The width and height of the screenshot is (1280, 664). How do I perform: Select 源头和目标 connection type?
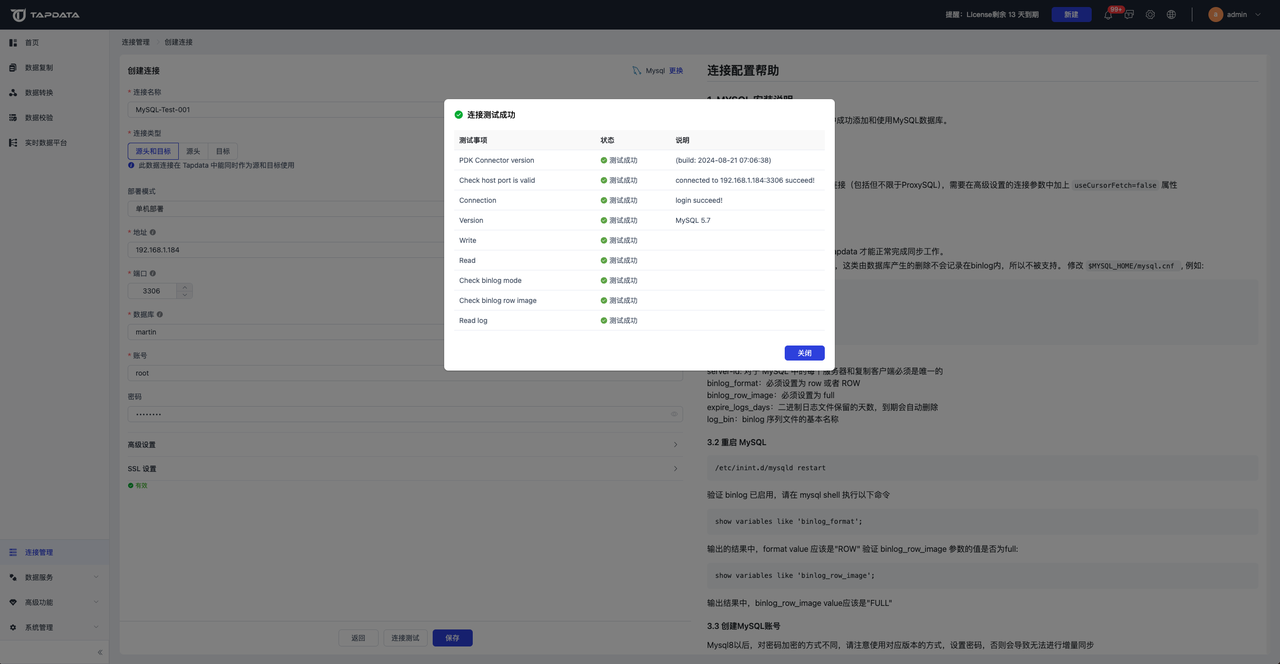[x=153, y=151]
